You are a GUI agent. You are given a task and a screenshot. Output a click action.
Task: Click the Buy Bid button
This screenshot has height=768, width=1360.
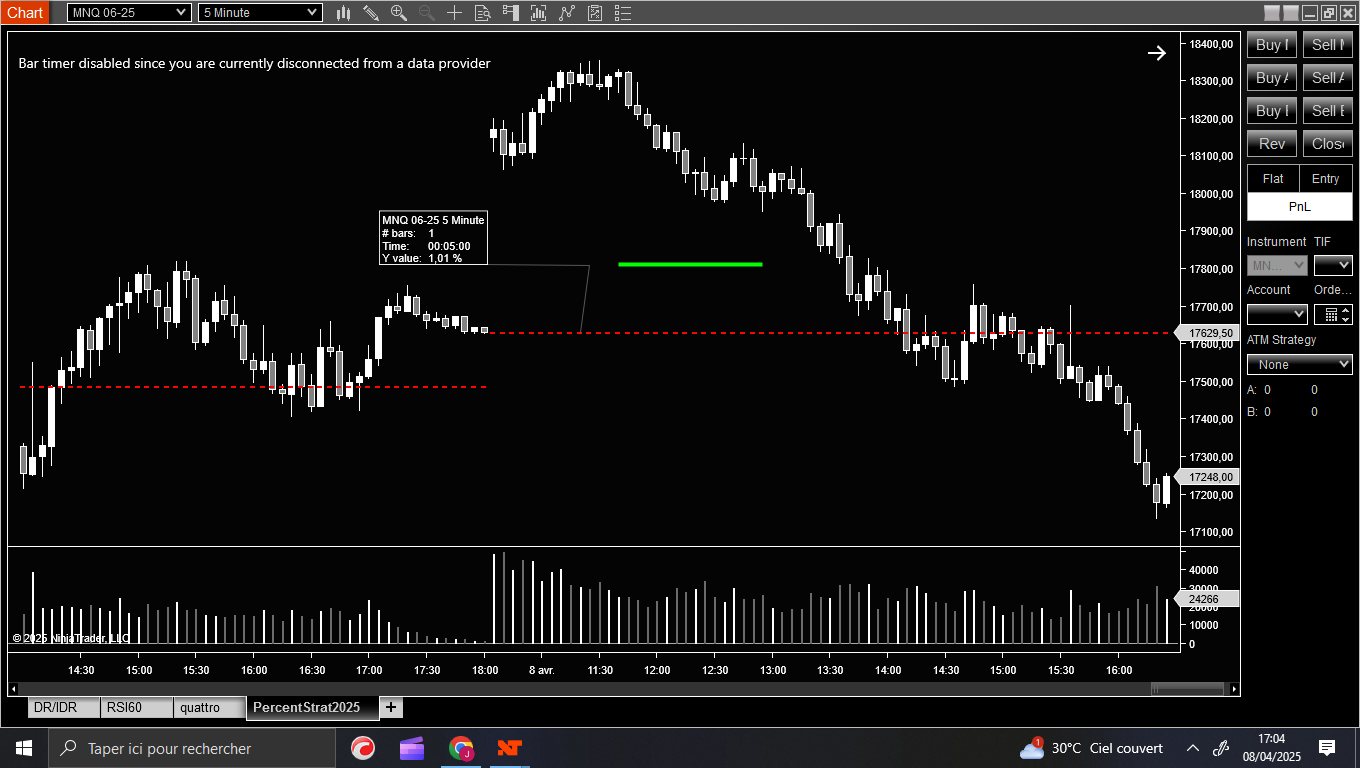tap(1272, 111)
